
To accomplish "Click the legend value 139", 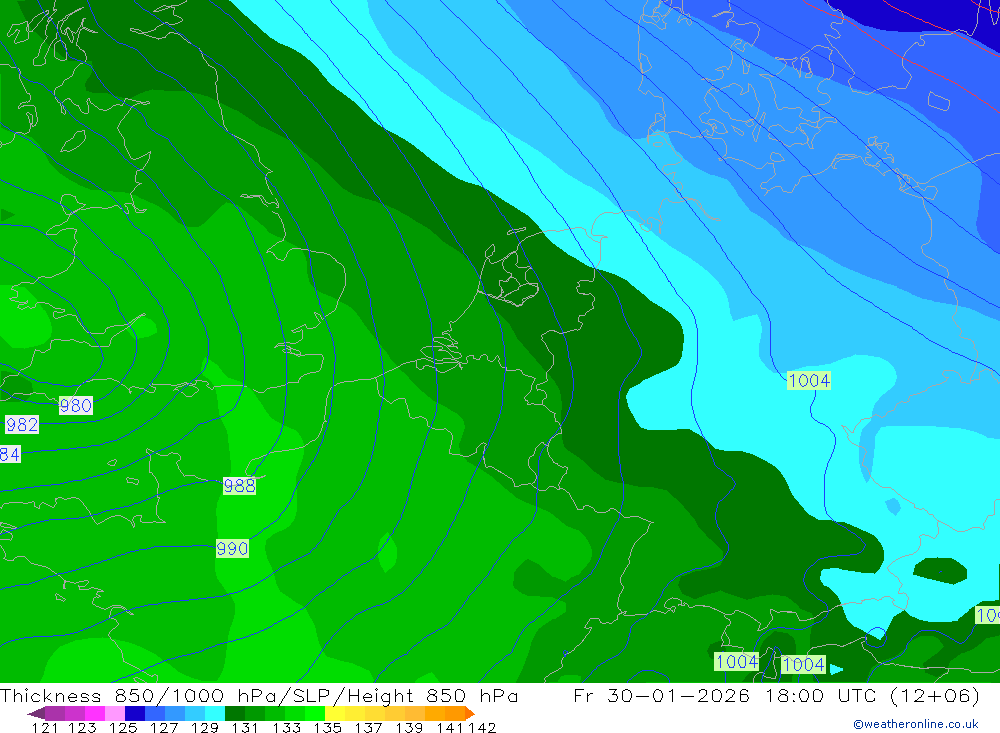I will tap(409, 727).
